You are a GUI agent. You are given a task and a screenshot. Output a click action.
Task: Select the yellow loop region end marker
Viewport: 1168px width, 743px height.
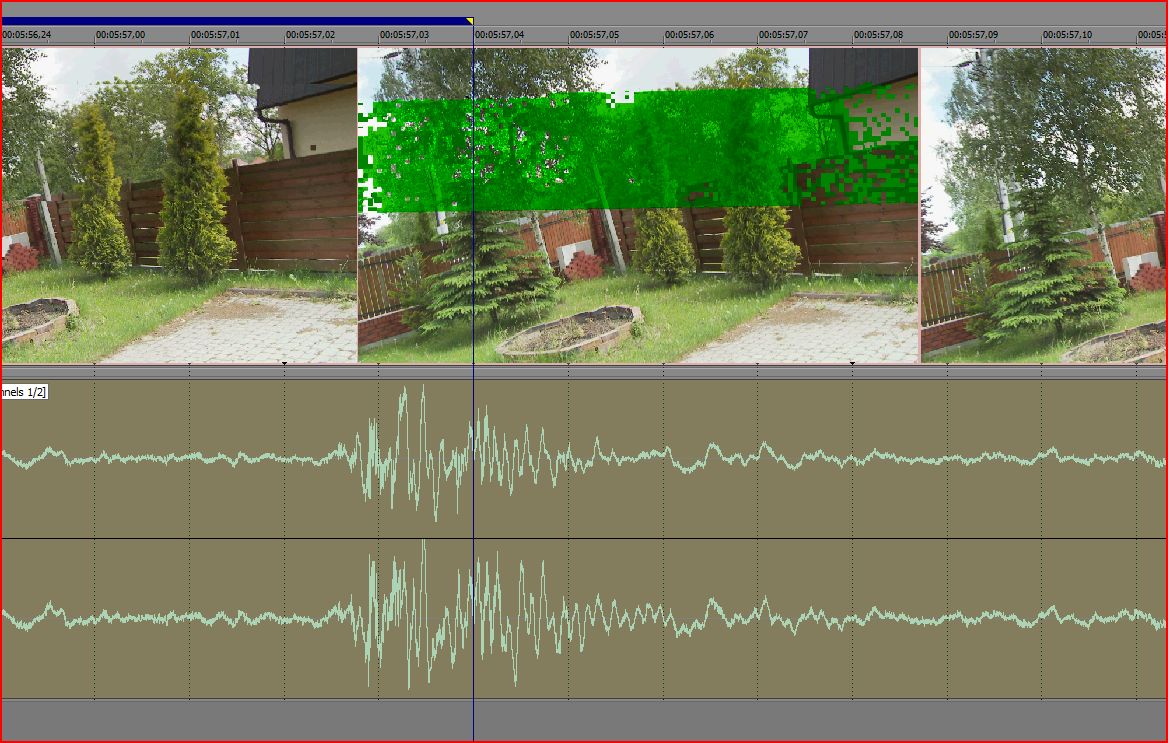470,21
